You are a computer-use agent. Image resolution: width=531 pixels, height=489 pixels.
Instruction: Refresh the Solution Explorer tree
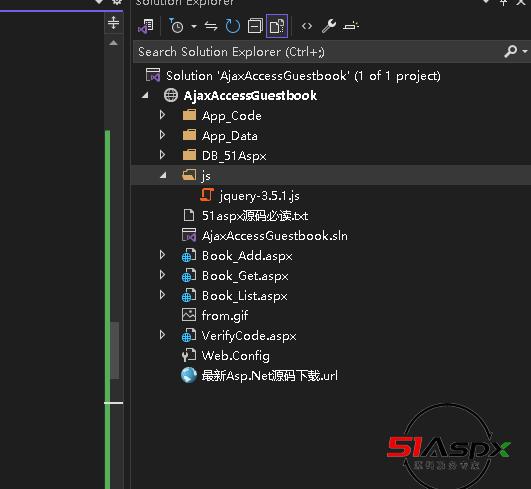[x=233, y=26]
